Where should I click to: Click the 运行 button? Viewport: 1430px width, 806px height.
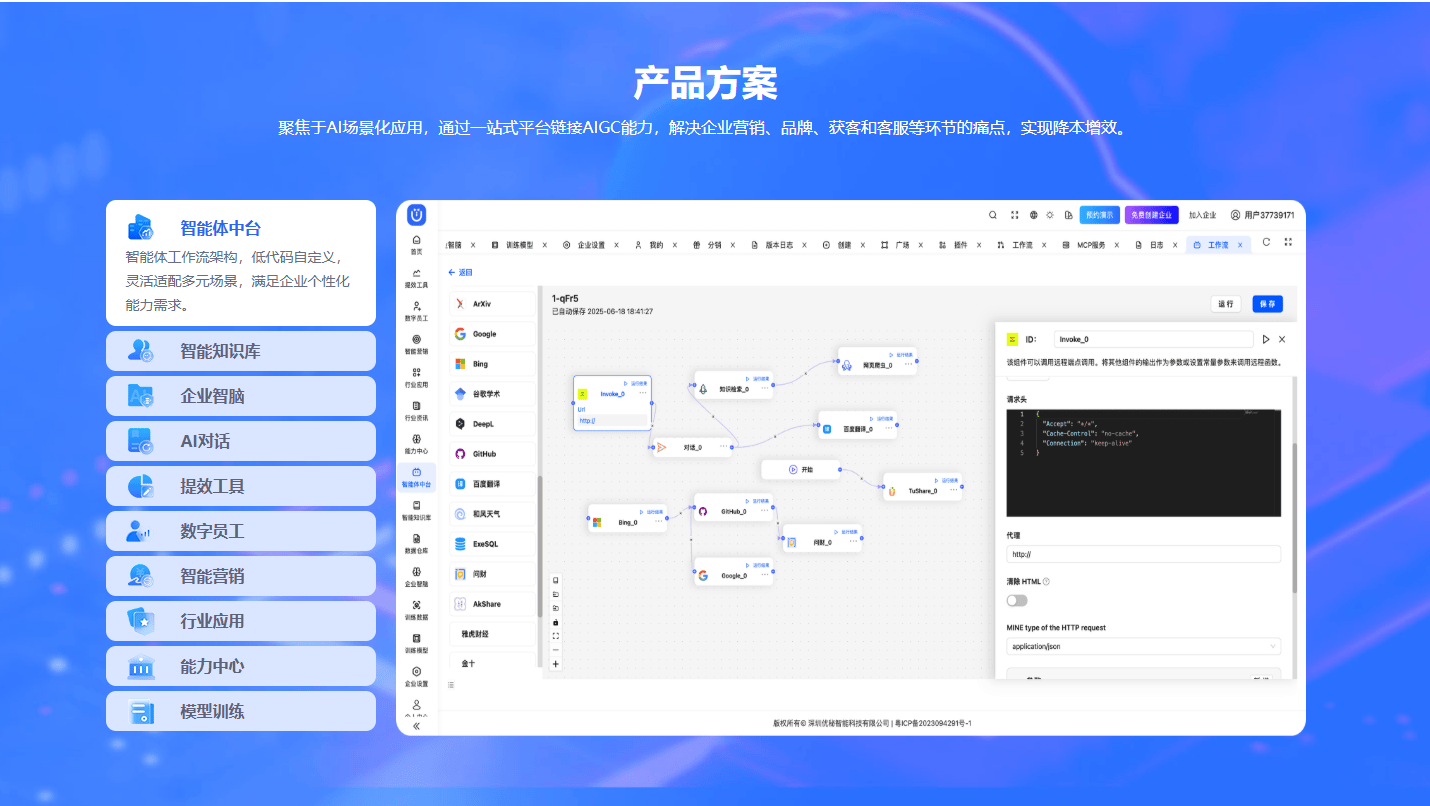tap(1227, 304)
